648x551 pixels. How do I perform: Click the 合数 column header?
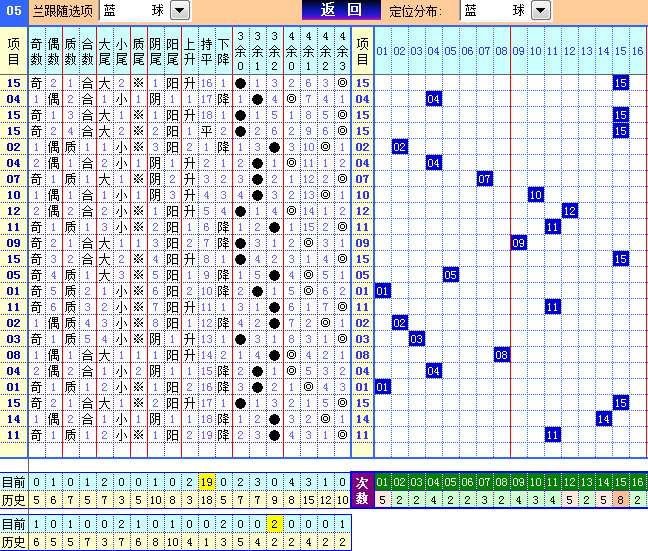coord(88,51)
